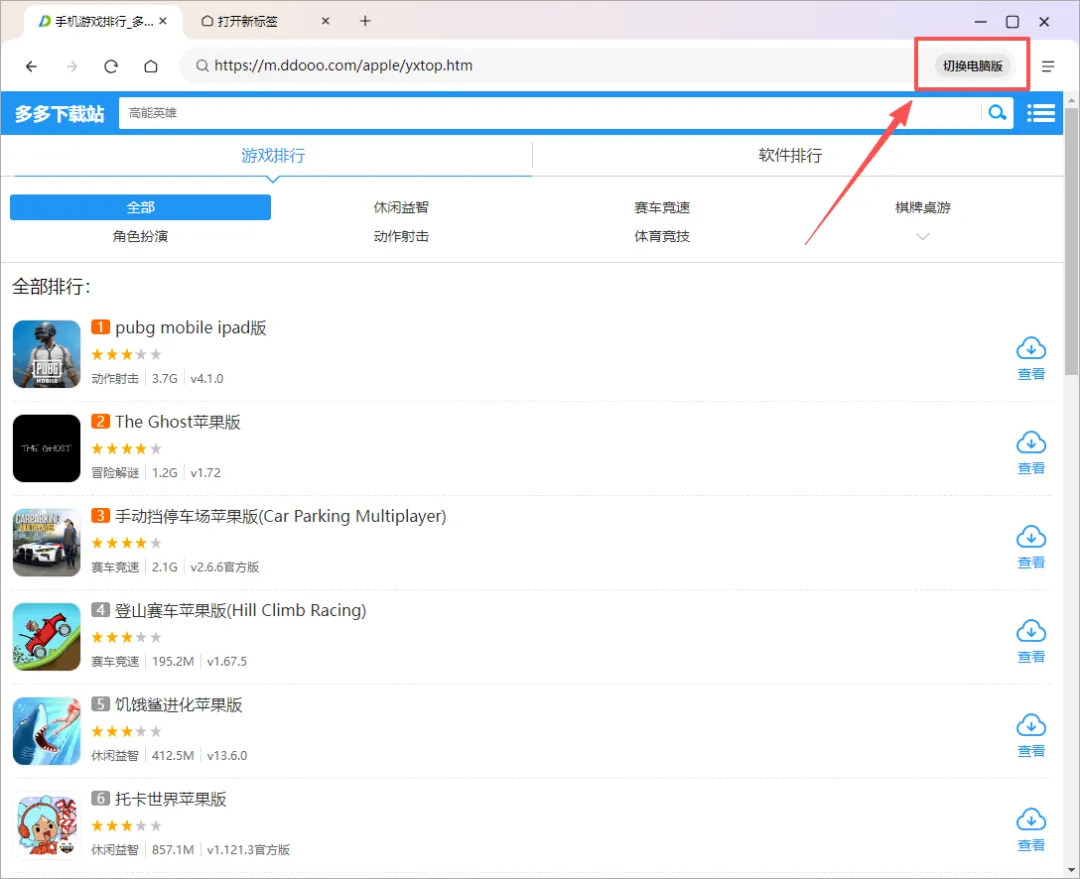Close the 手机游戏排行 tab
The width and height of the screenshot is (1080, 879).
pos(163,21)
